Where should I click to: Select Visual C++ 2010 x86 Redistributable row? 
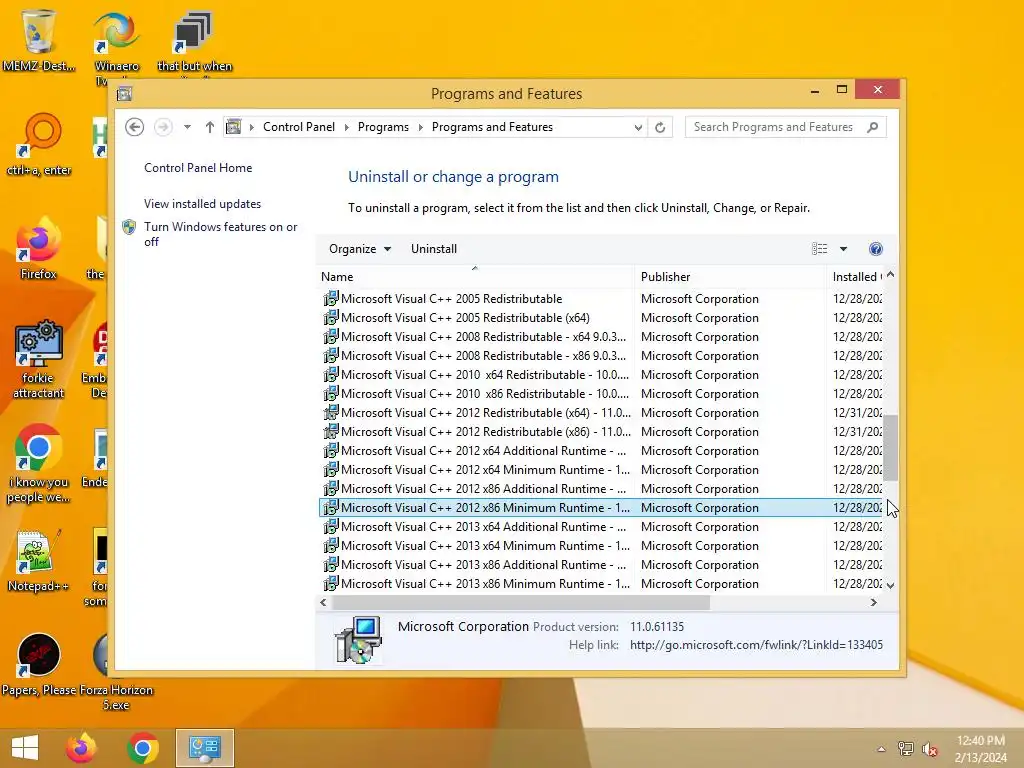point(600,393)
